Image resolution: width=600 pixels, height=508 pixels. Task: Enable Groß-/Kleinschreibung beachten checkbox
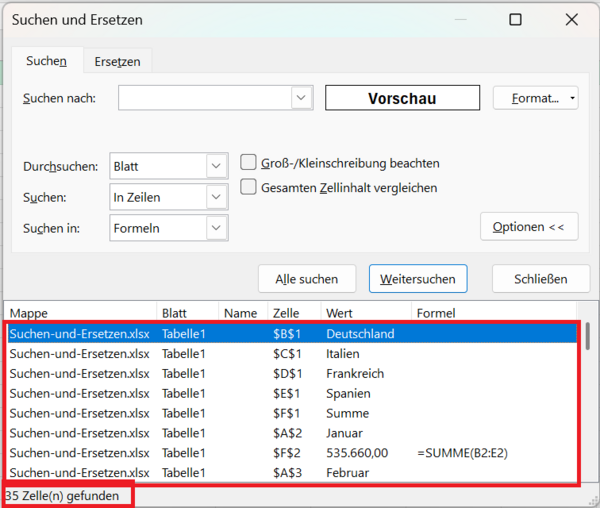(x=249, y=163)
